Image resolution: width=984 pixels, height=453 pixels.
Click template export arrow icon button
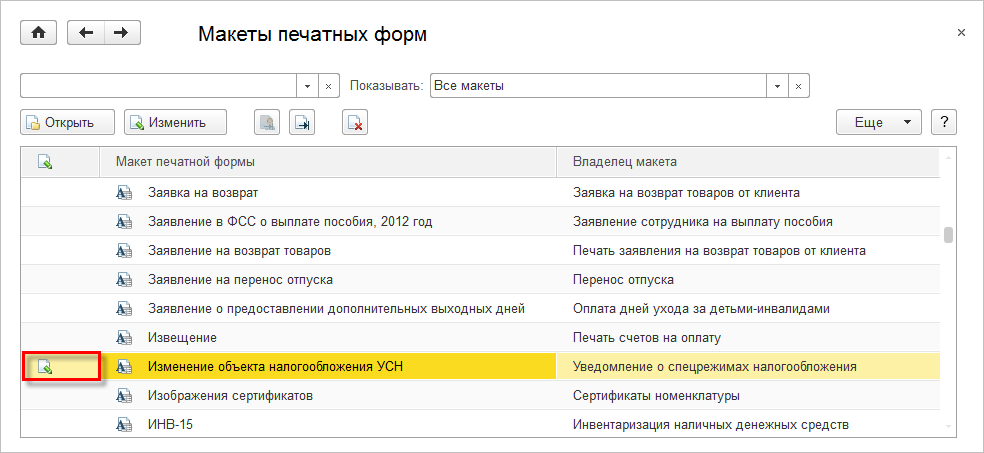click(x=302, y=122)
